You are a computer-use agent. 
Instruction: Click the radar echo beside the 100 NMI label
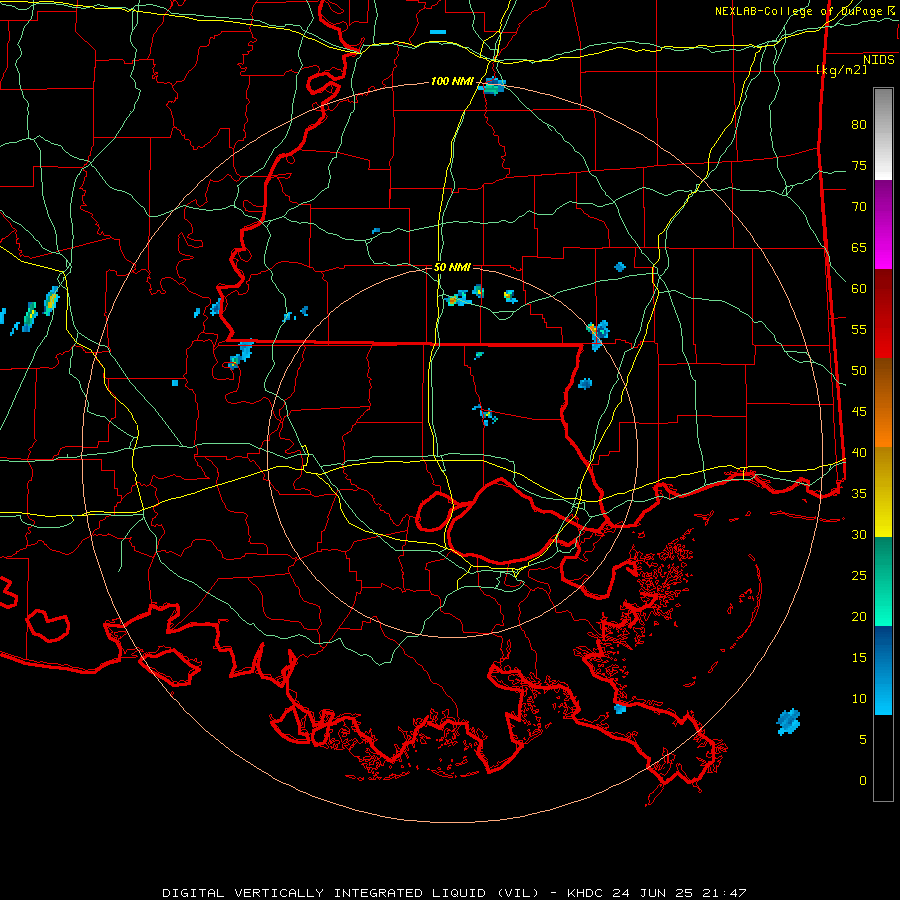[x=493, y=86]
